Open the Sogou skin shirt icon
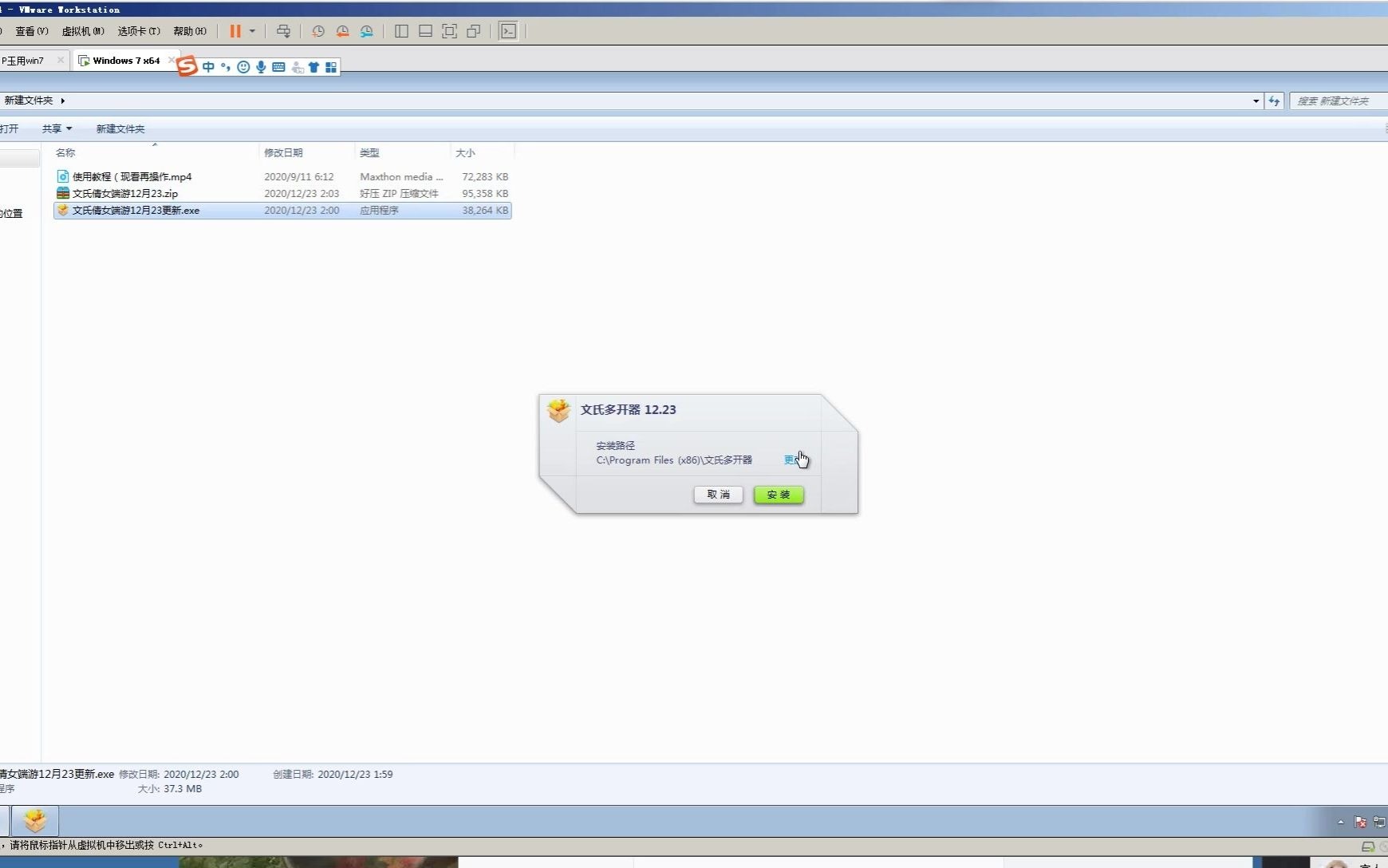 pos(313,67)
